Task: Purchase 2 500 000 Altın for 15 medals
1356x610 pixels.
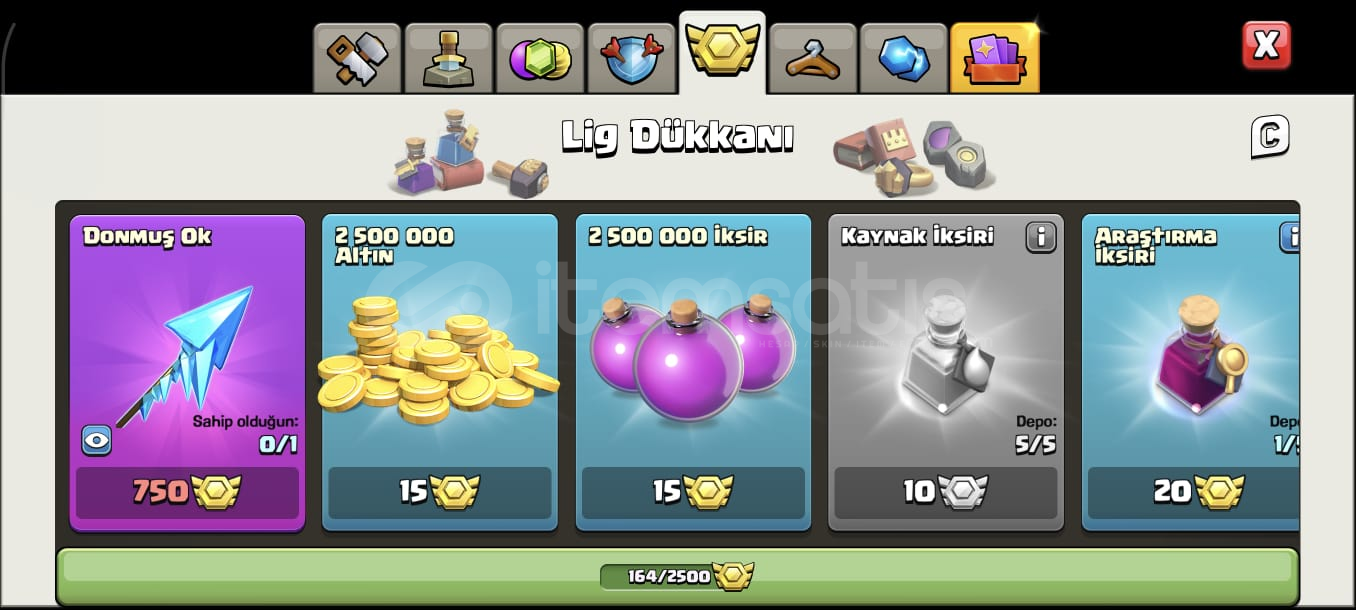Action: tap(440, 492)
